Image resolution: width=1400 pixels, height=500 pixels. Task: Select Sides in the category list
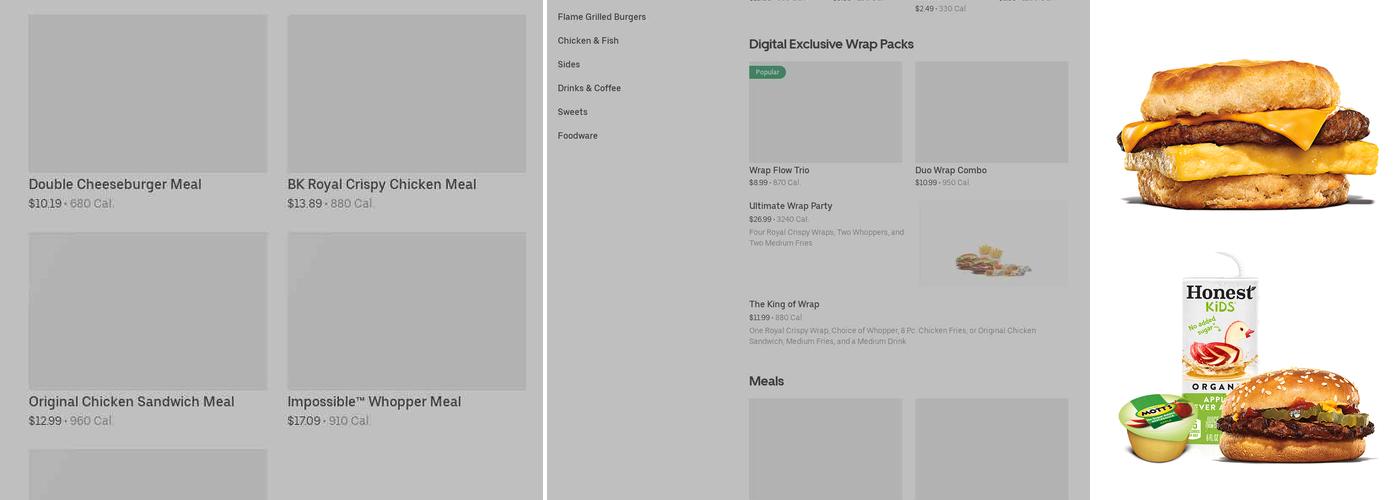coord(569,64)
